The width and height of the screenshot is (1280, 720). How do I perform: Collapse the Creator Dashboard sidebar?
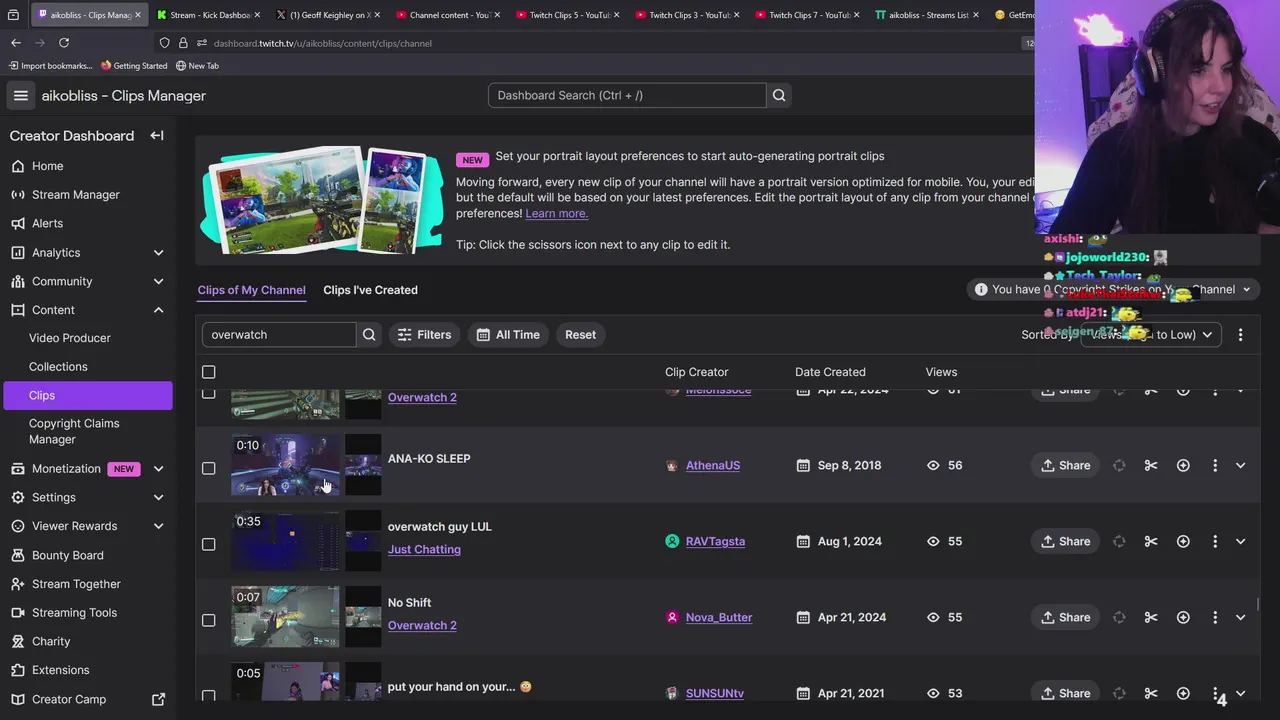pos(157,136)
